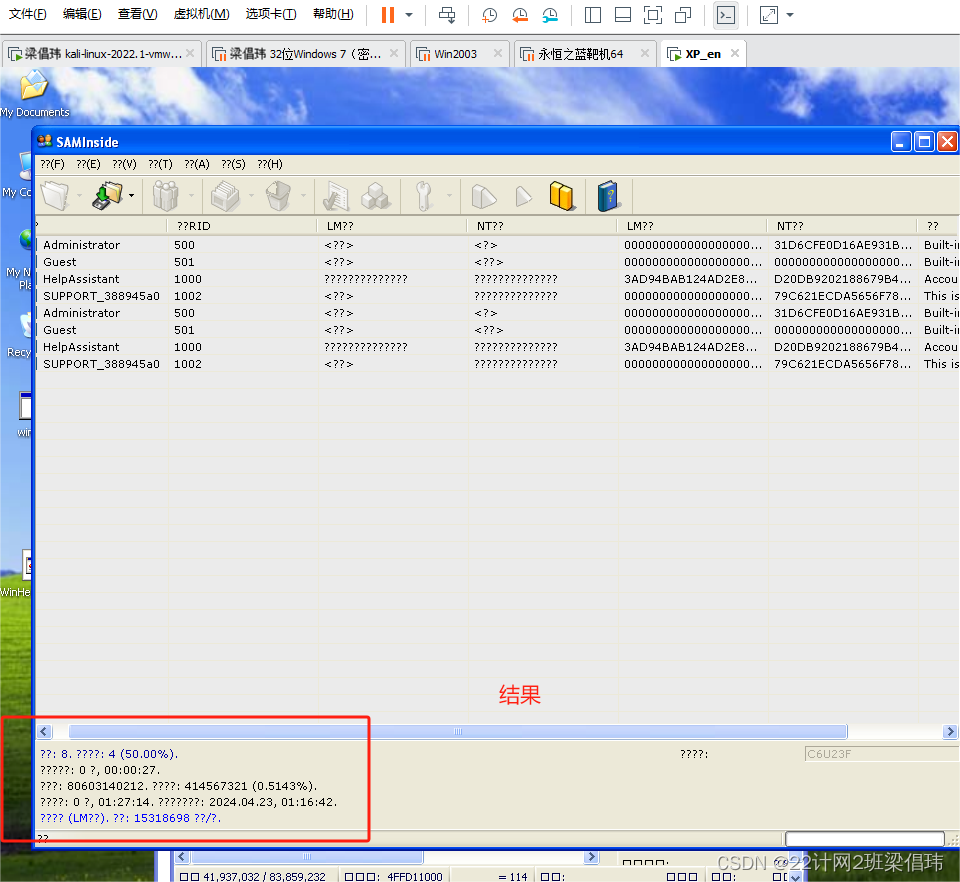
Task: Click the gray open-folder icon in SAMInside toolbar
Action: pyautogui.click(x=56, y=196)
